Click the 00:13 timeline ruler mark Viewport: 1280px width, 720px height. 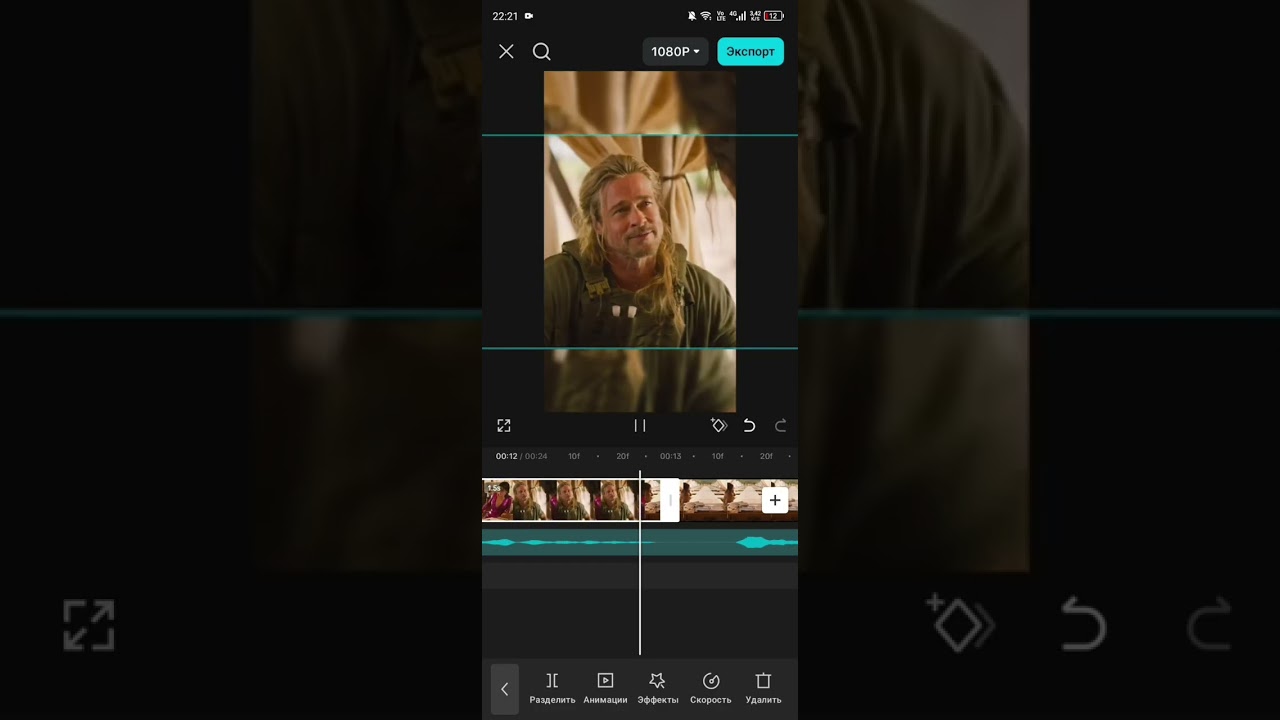click(670, 456)
